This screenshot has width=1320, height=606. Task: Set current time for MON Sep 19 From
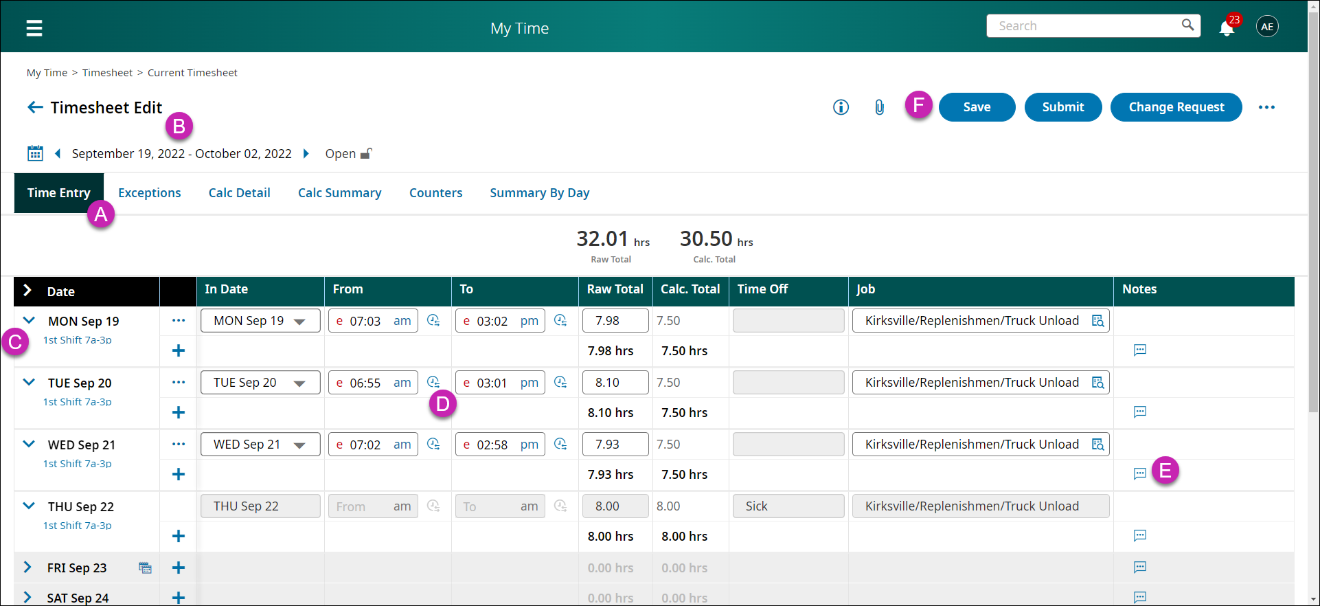point(434,320)
